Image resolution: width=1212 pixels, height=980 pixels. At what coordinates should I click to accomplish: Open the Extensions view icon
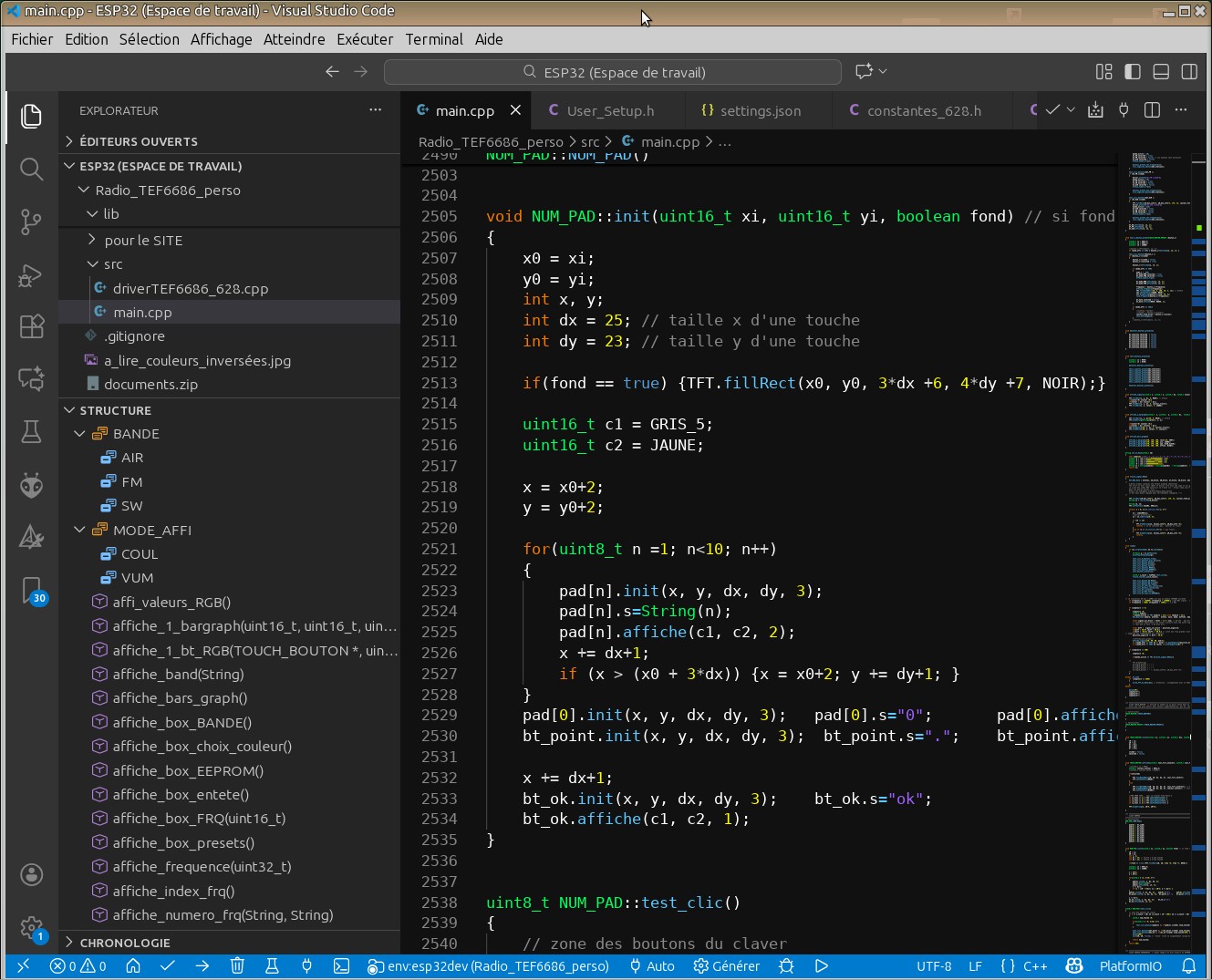pyautogui.click(x=31, y=326)
